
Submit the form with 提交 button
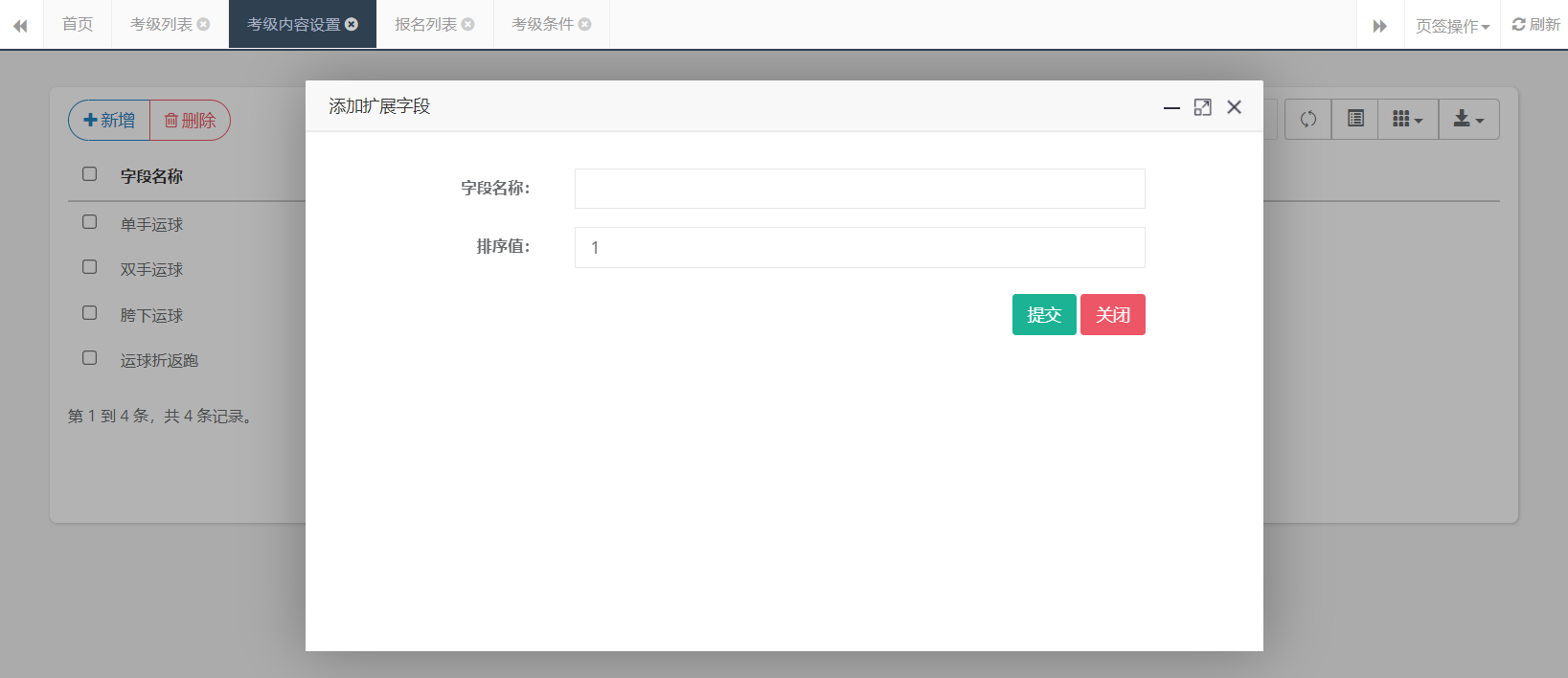pyautogui.click(x=1043, y=315)
